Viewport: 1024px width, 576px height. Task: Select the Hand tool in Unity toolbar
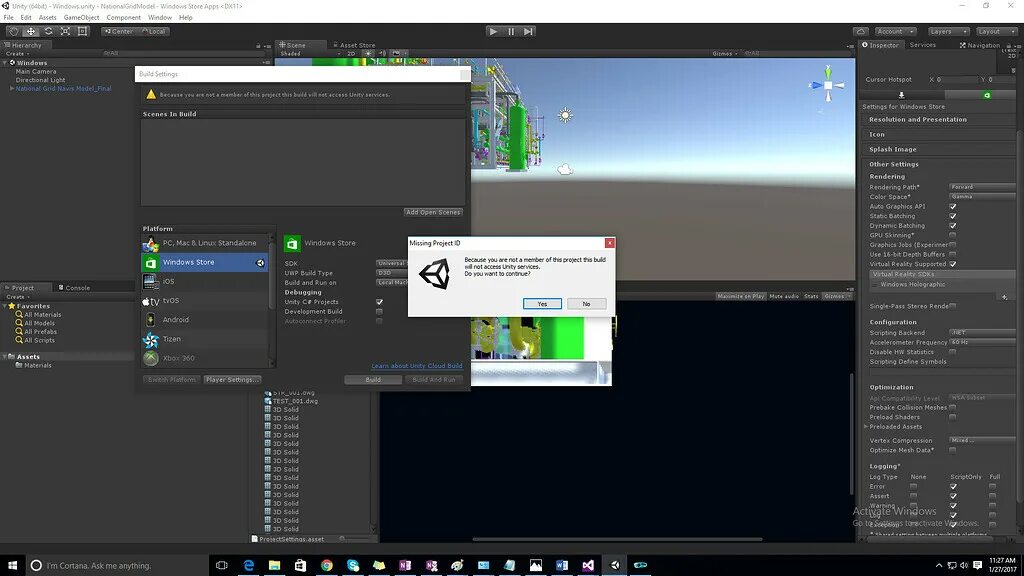[14, 31]
